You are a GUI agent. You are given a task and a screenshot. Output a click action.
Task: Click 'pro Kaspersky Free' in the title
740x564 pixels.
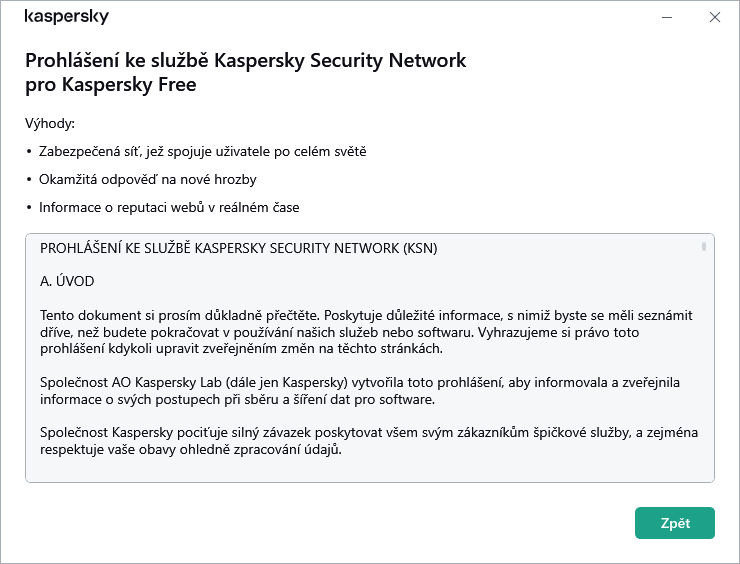point(110,85)
